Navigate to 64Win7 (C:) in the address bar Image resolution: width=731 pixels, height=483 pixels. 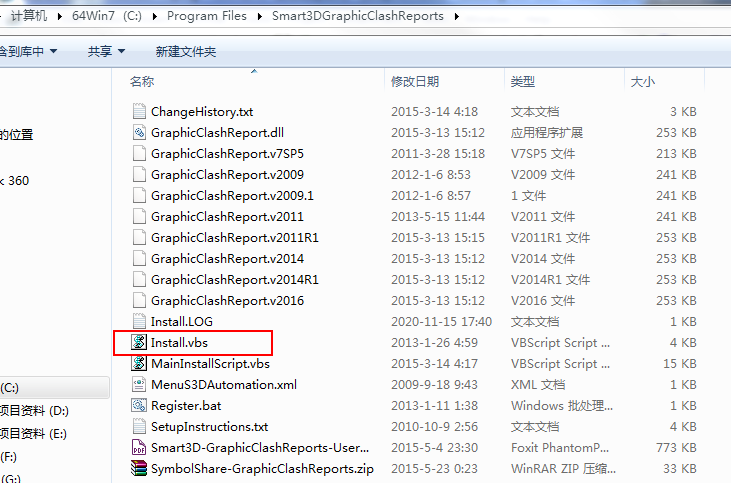tap(107, 16)
